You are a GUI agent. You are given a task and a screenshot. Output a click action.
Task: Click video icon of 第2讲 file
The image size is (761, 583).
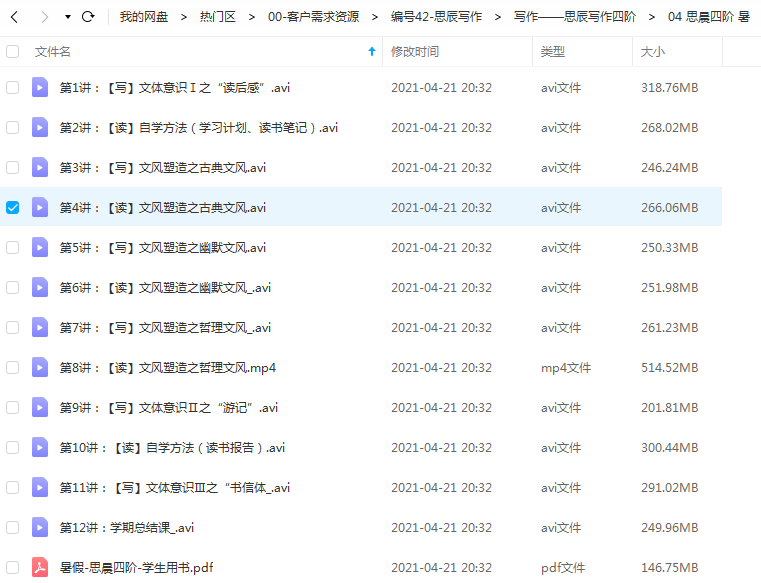40,128
